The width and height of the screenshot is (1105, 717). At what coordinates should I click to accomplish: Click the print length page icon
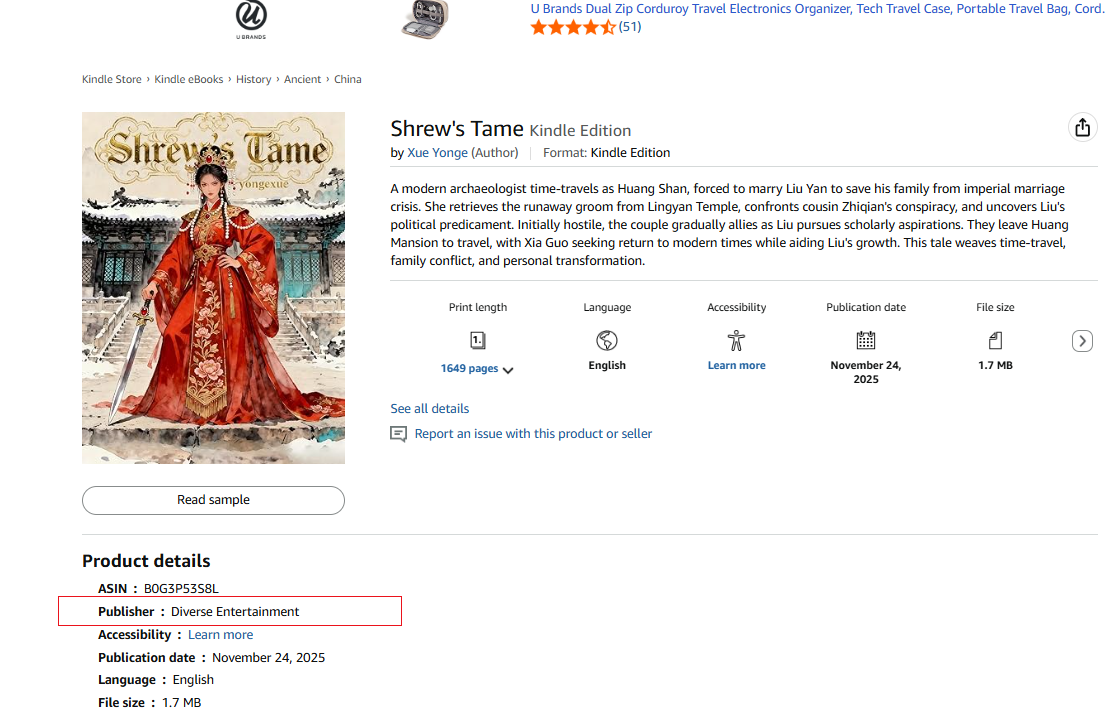[x=478, y=340]
